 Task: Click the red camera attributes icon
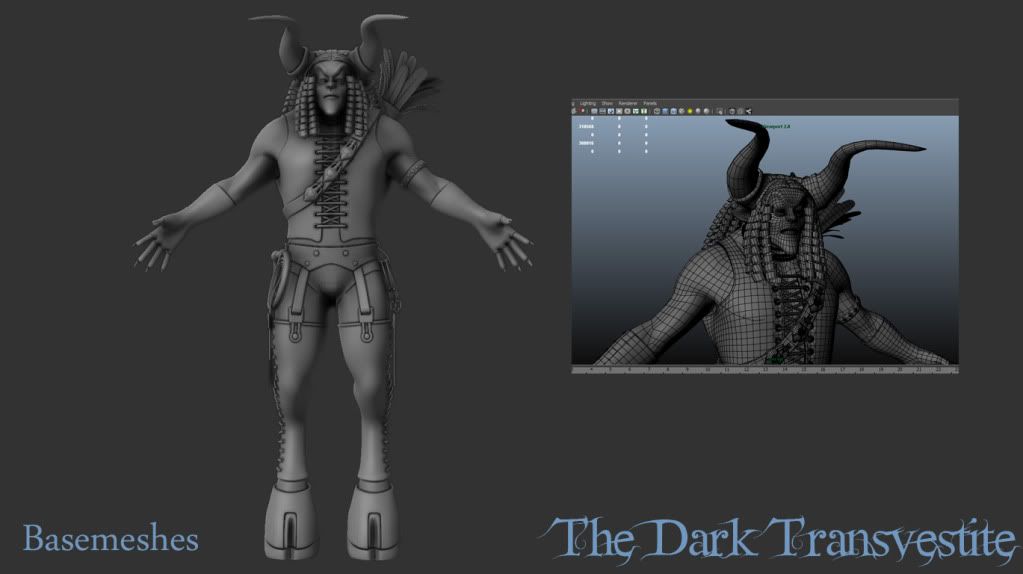[583, 111]
